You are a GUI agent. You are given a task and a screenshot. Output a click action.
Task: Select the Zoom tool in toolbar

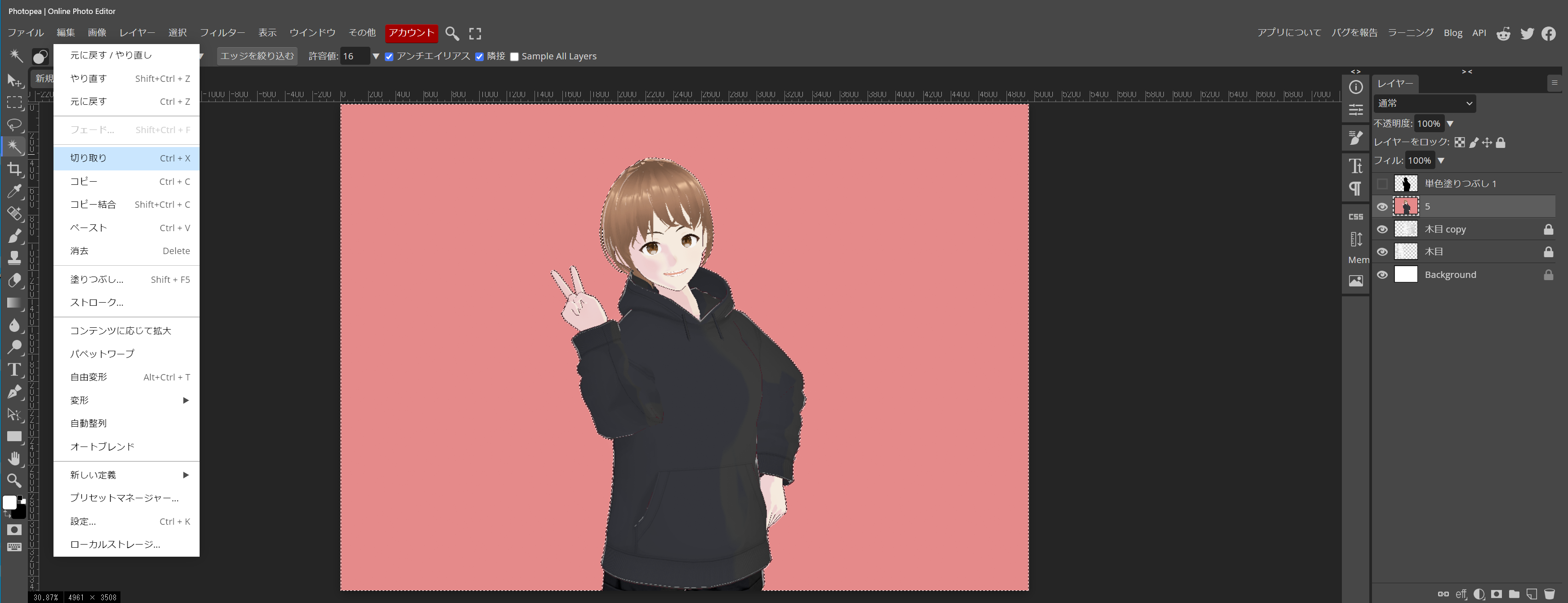[x=14, y=481]
